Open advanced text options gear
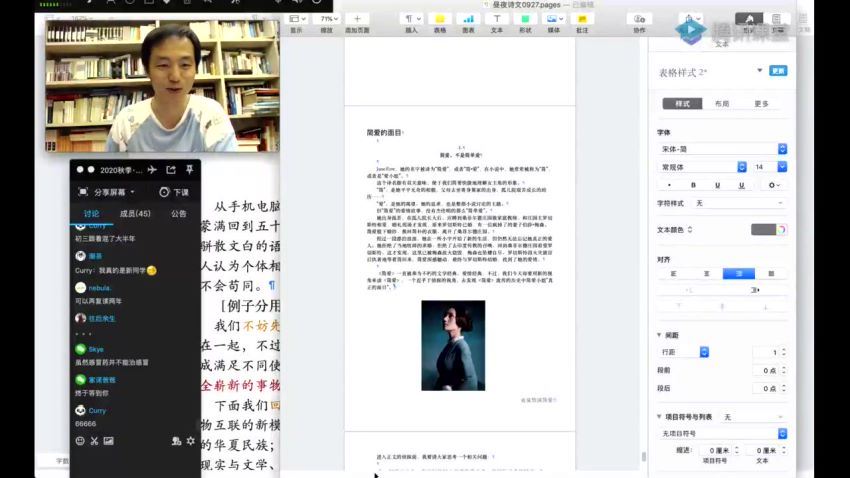Image resolution: width=850 pixels, height=478 pixels. [774, 185]
